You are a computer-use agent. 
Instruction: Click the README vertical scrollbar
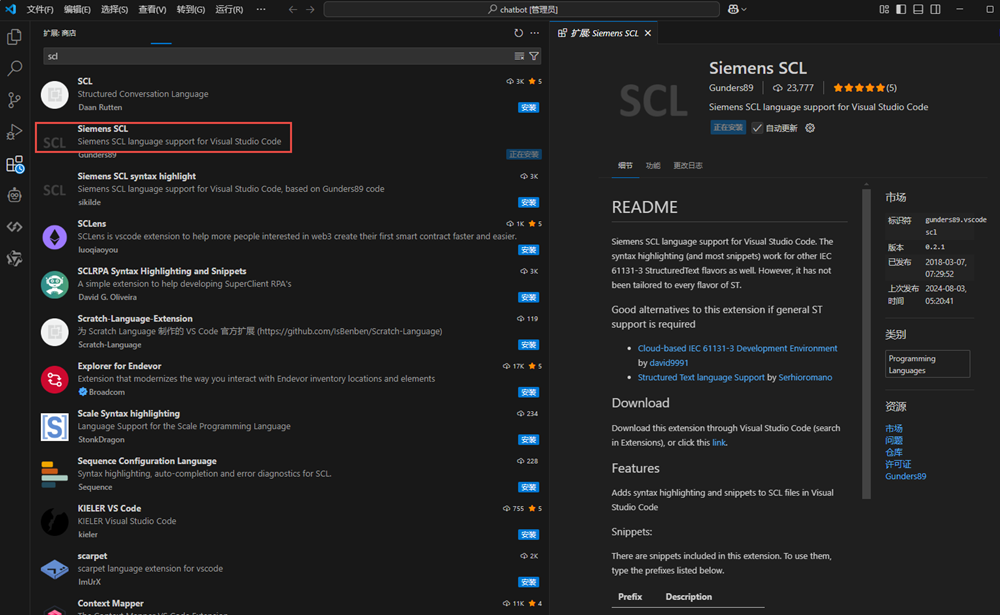pyautogui.click(x=866, y=344)
